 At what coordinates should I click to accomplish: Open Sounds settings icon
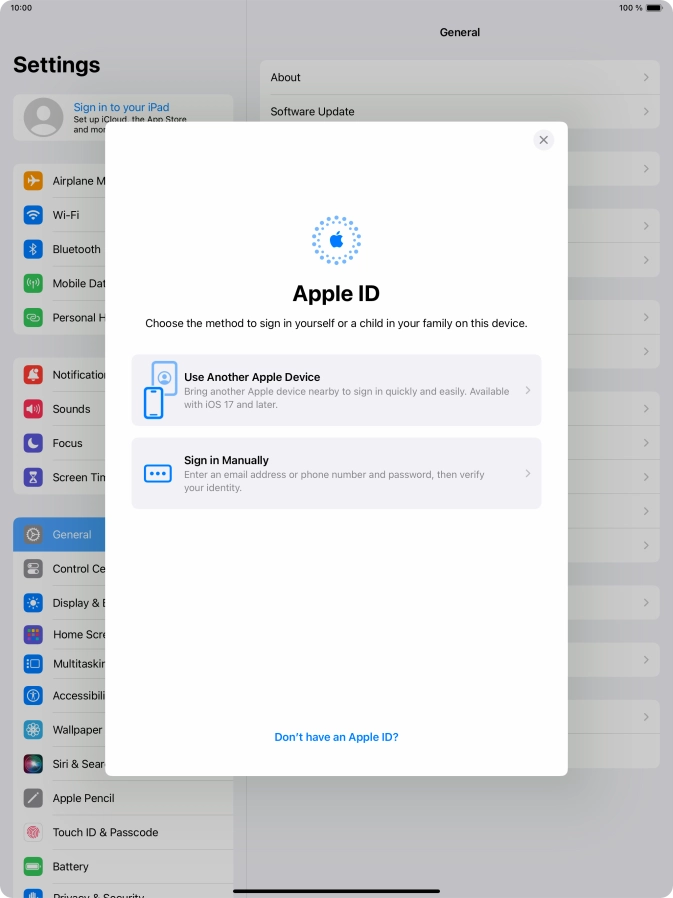(34, 409)
